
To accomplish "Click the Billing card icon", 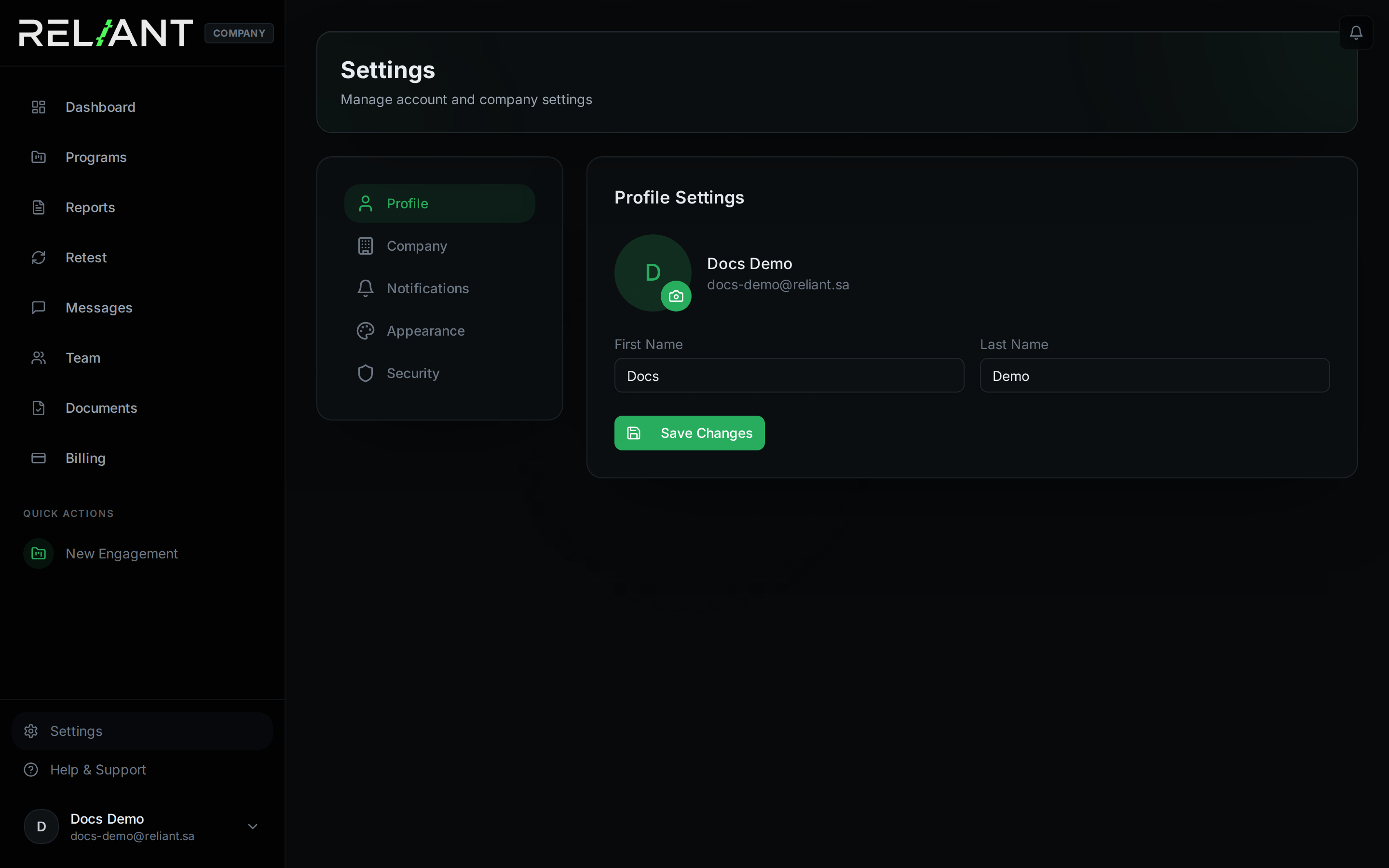I will coord(39,458).
